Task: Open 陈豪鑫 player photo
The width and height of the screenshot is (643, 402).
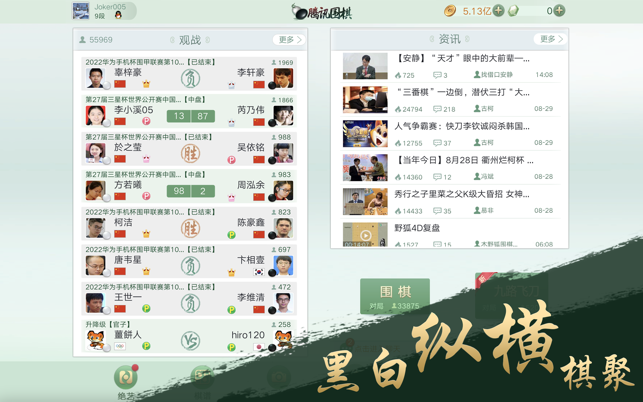Action: click(x=283, y=228)
